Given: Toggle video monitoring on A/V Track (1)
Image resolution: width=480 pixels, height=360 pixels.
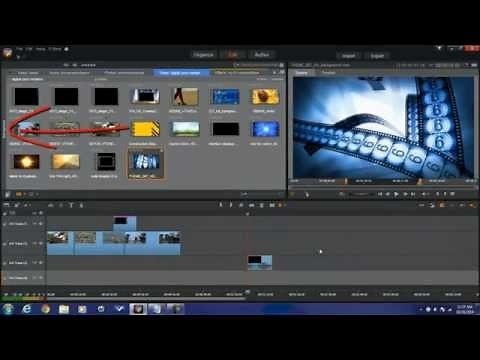Looking at the screenshot, I should point(35,224).
